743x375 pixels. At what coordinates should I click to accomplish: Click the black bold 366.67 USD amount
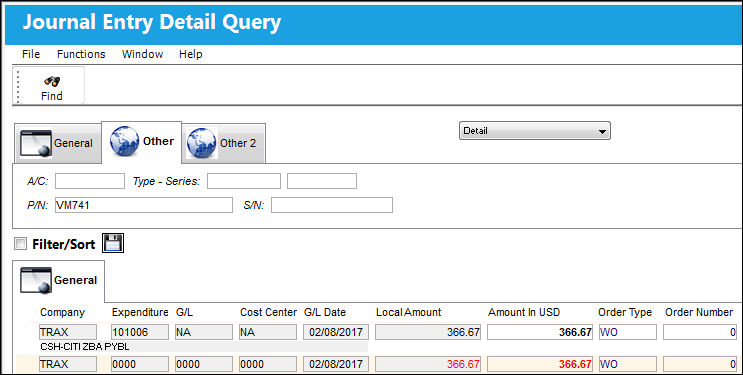(540, 332)
